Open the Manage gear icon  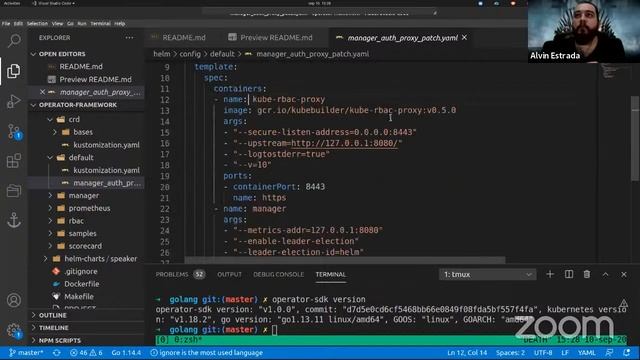[x=14, y=330]
